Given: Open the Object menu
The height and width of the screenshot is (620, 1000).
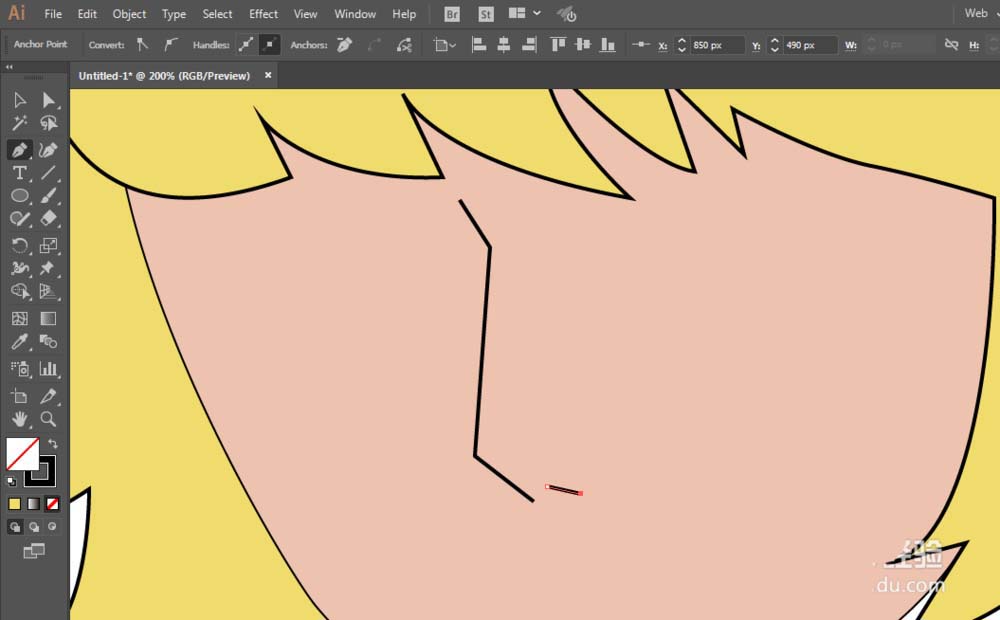Looking at the screenshot, I should tap(129, 14).
